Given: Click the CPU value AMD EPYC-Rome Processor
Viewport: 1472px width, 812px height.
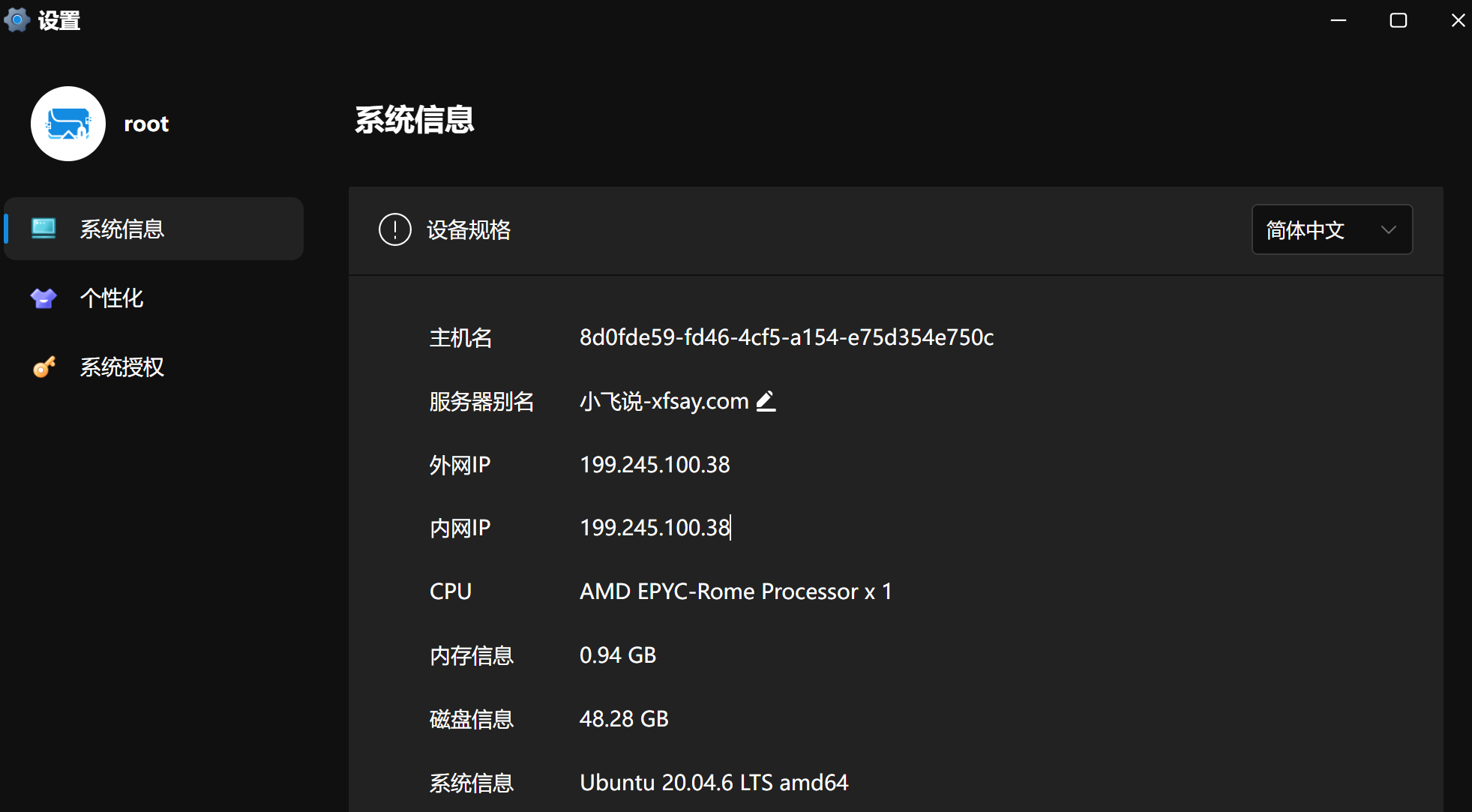Looking at the screenshot, I should (736, 592).
